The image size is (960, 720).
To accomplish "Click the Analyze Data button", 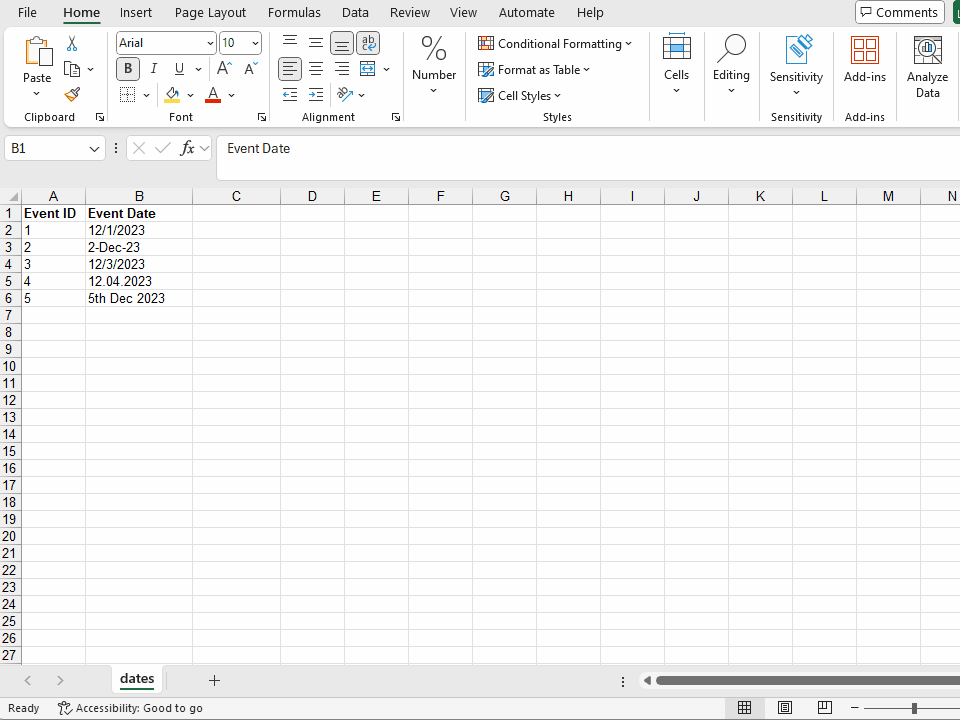I will point(928,67).
